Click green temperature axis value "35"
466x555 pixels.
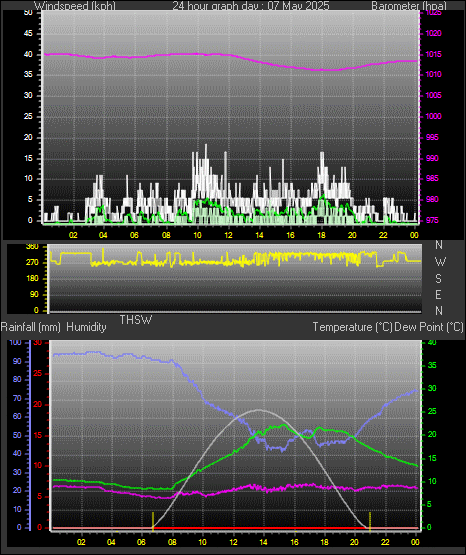click(432, 366)
